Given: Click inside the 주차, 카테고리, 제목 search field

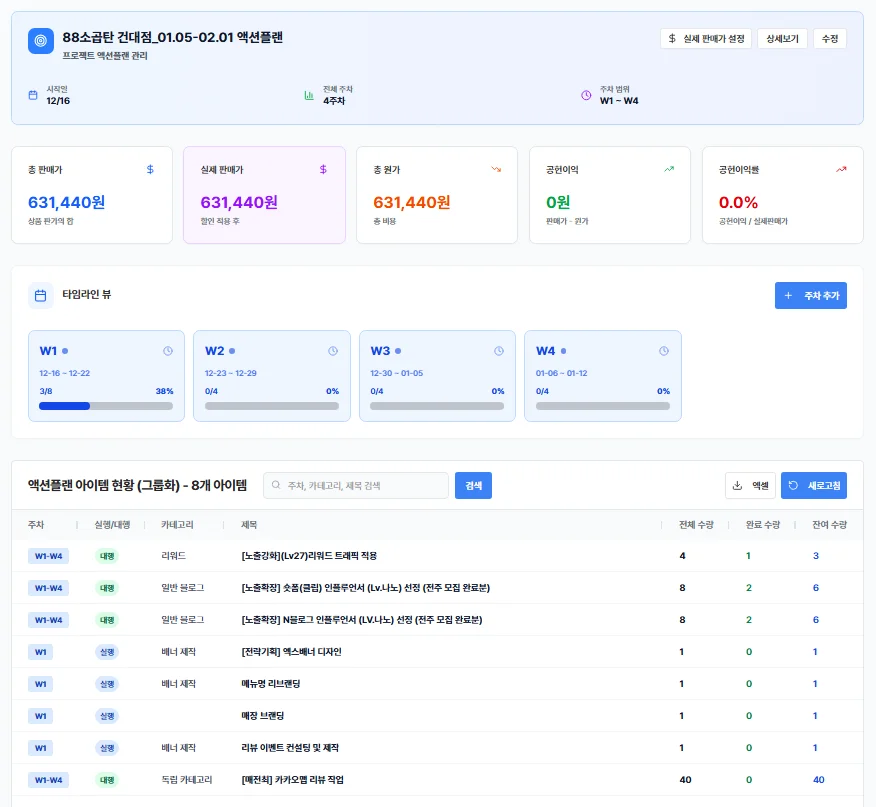Looking at the screenshot, I should click(360, 485).
